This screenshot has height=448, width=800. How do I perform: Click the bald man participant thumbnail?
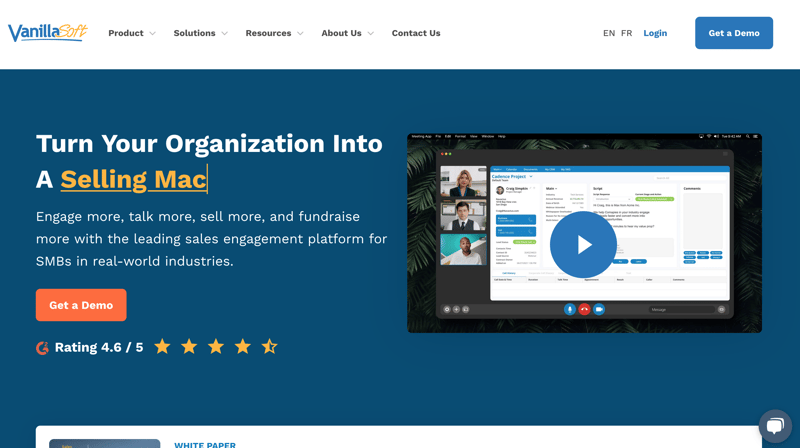pyautogui.click(x=463, y=250)
